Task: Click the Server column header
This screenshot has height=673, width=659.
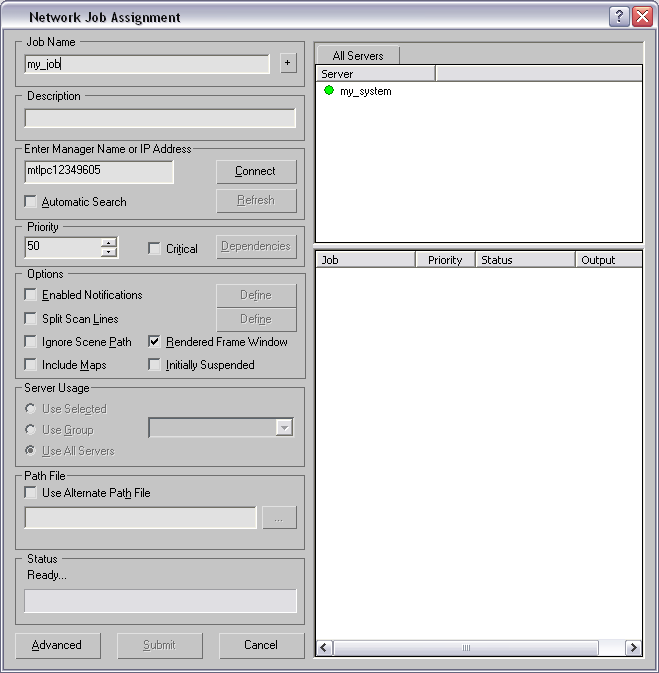Action: 376,74
